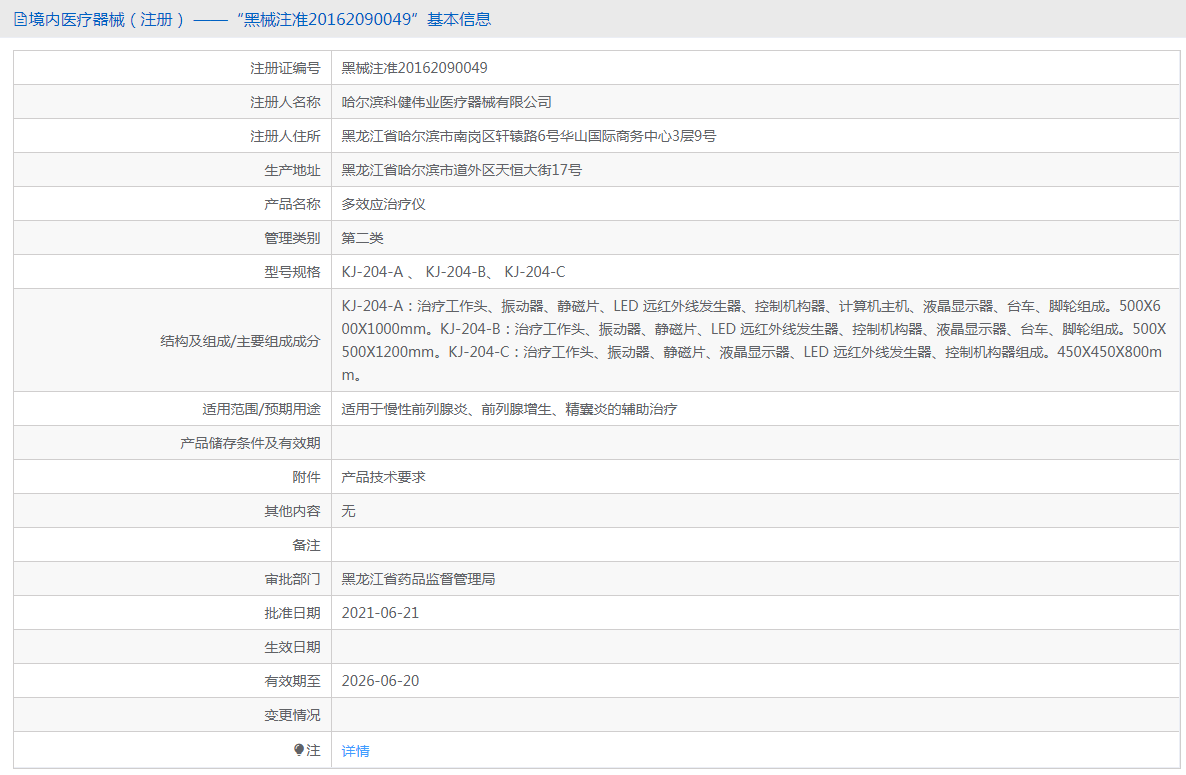Click the 管理类别 label
The image size is (1186, 775).
point(292,238)
